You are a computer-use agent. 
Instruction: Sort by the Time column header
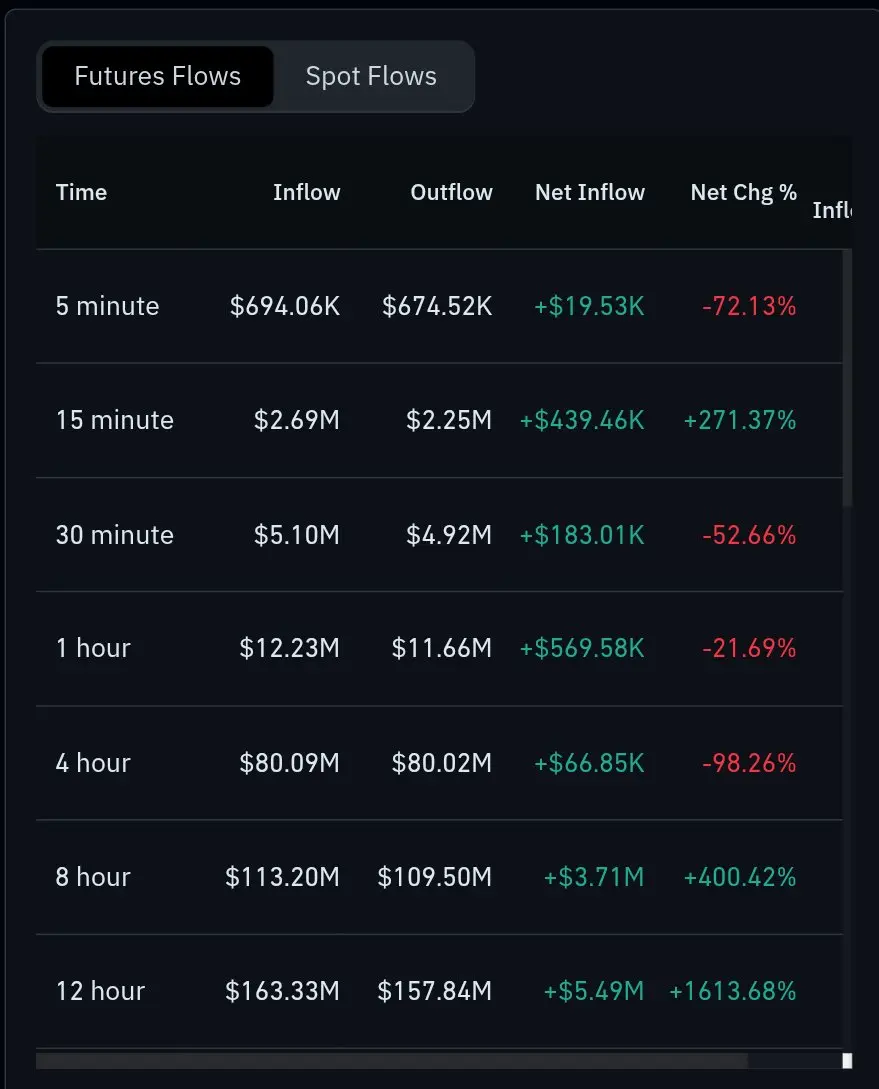81,192
